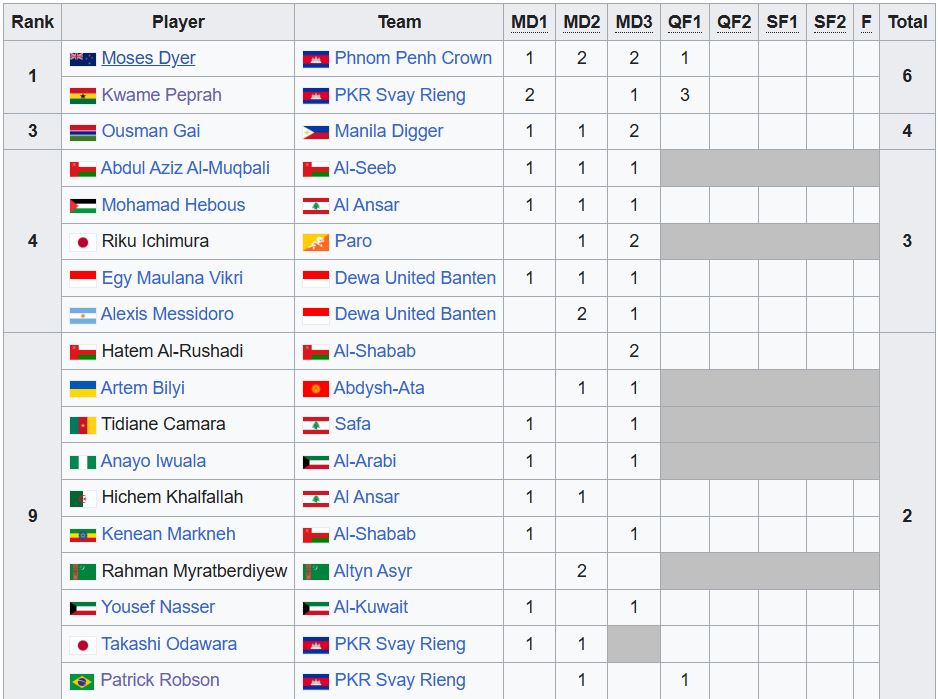Open Egy Maulana Vikri's page
The image size is (938, 699).
172,278
